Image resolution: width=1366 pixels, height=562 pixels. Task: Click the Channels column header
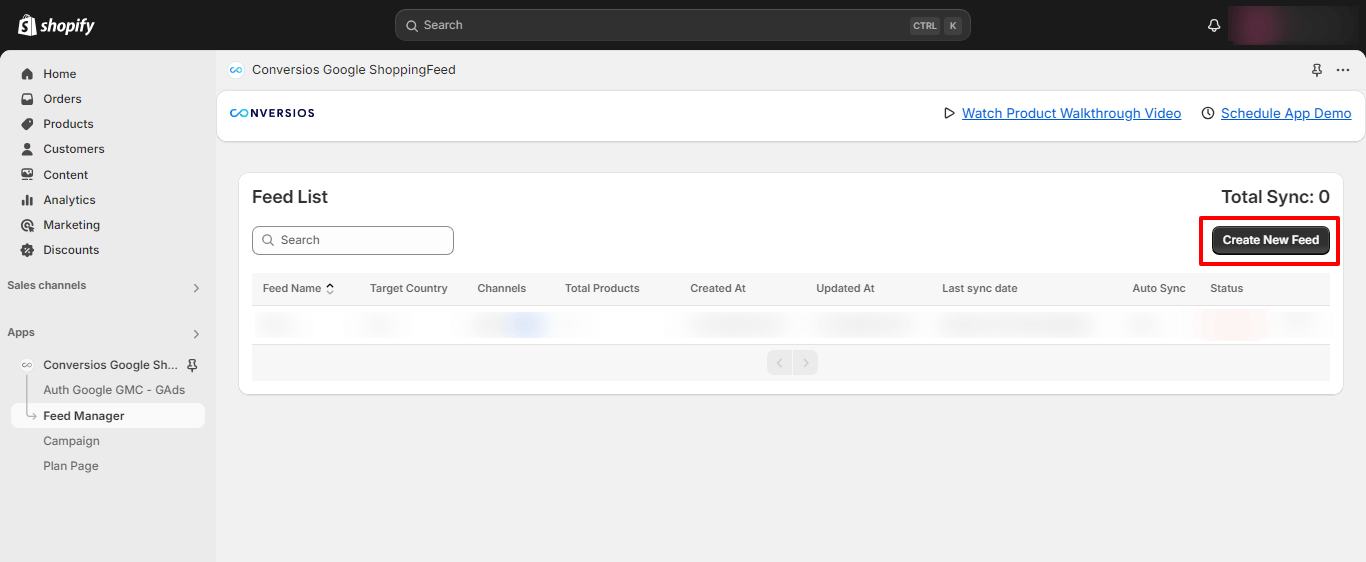502,288
